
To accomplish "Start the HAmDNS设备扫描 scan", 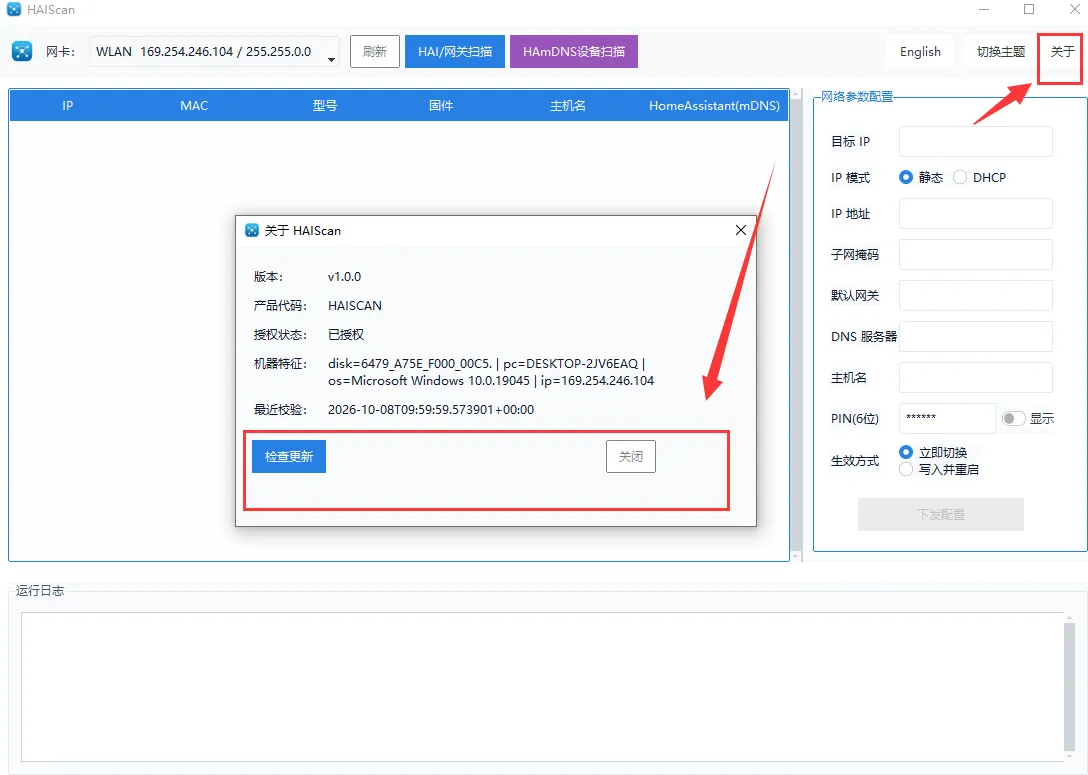I will pos(574,51).
